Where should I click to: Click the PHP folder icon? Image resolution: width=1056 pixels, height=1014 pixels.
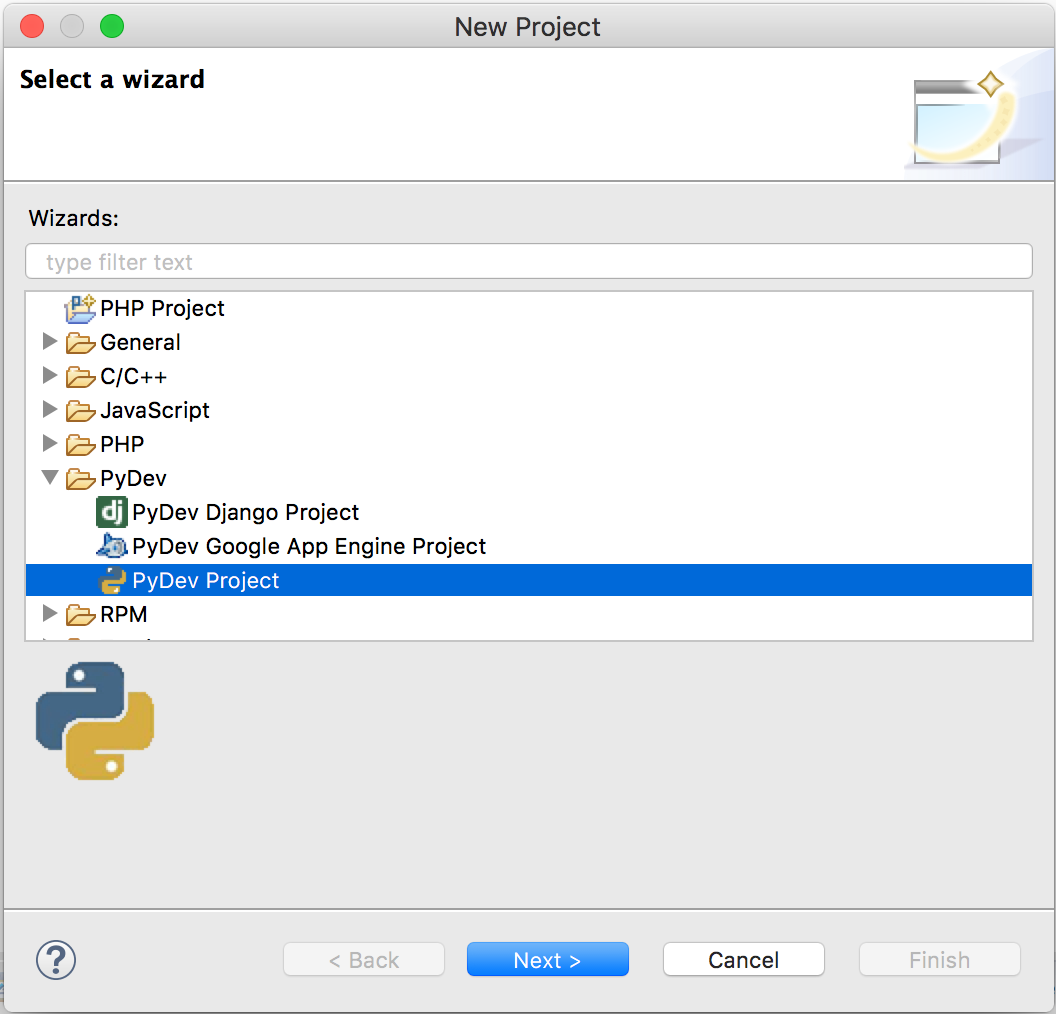pyautogui.click(x=80, y=444)
